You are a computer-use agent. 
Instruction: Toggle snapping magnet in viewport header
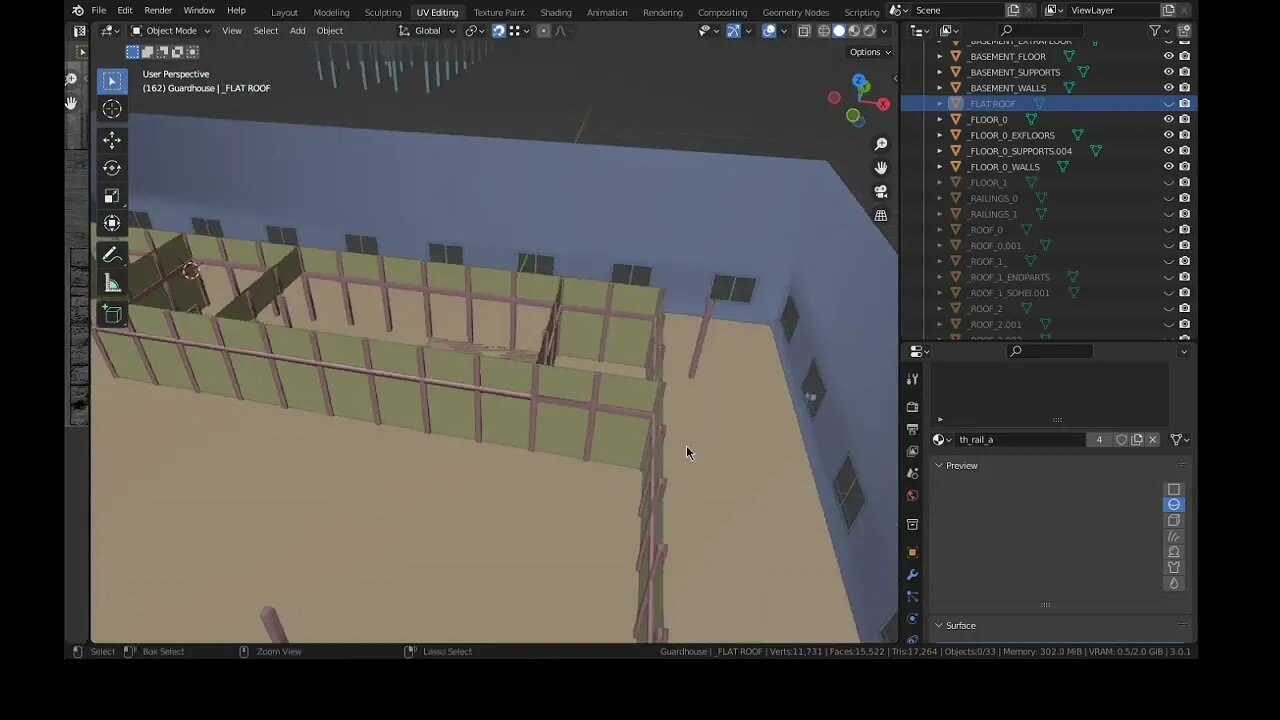(498, 31)
